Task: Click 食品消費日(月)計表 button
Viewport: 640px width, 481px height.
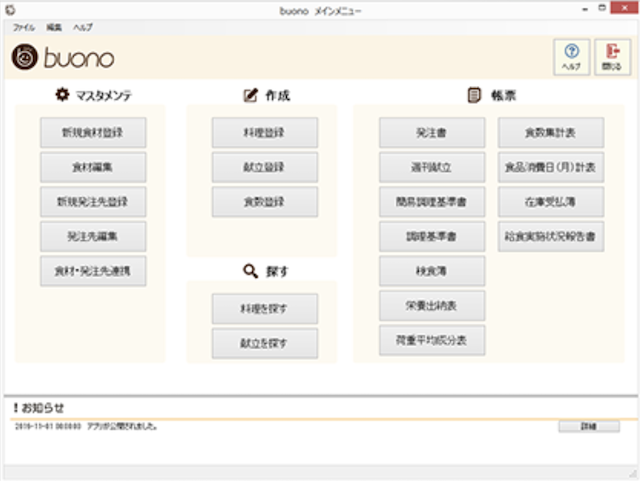Action: pyautogui.click(x=551, y=167)
